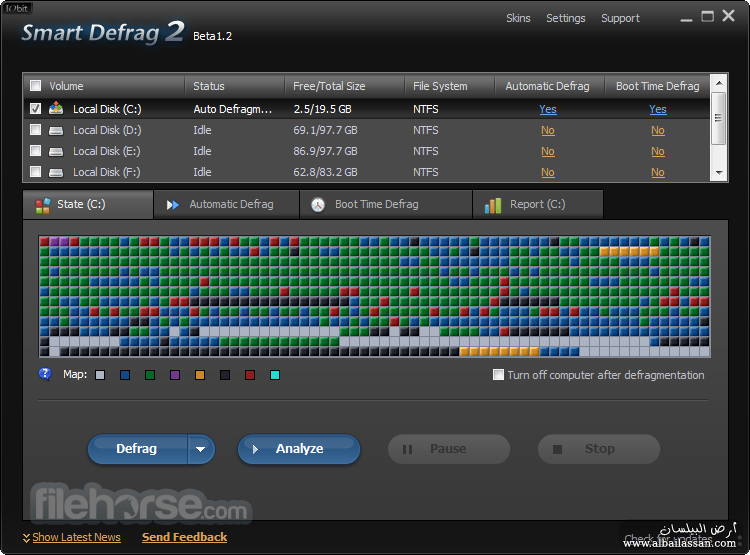
Task: Toggle D: Automatic Defrag No link
Action: click(548, 131)
